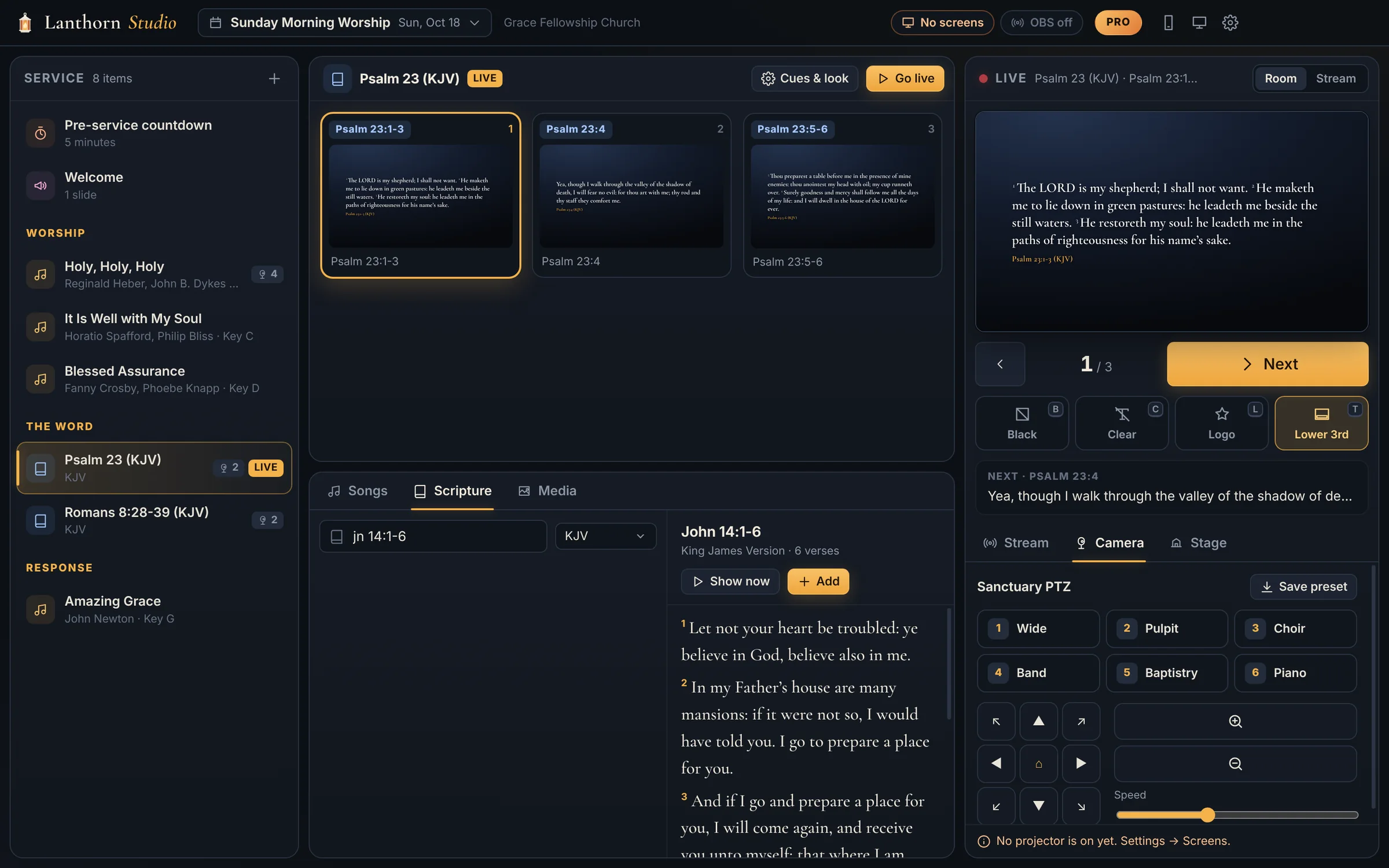Open the settings gear in top bar

point(1230,23)
